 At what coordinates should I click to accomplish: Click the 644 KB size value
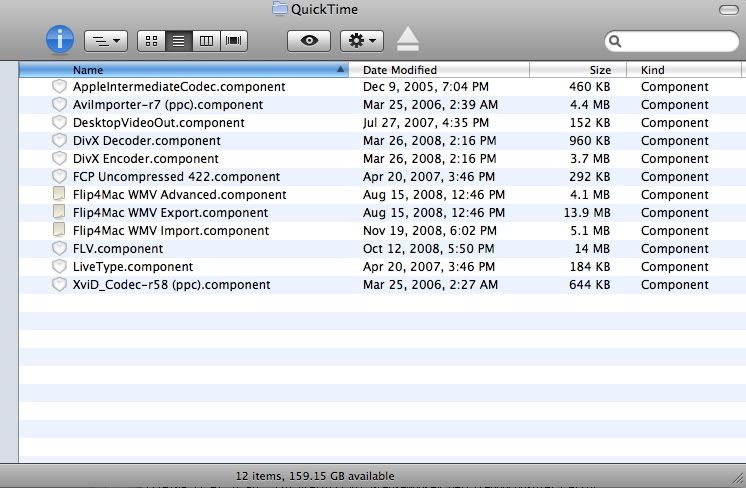[589, 285]
